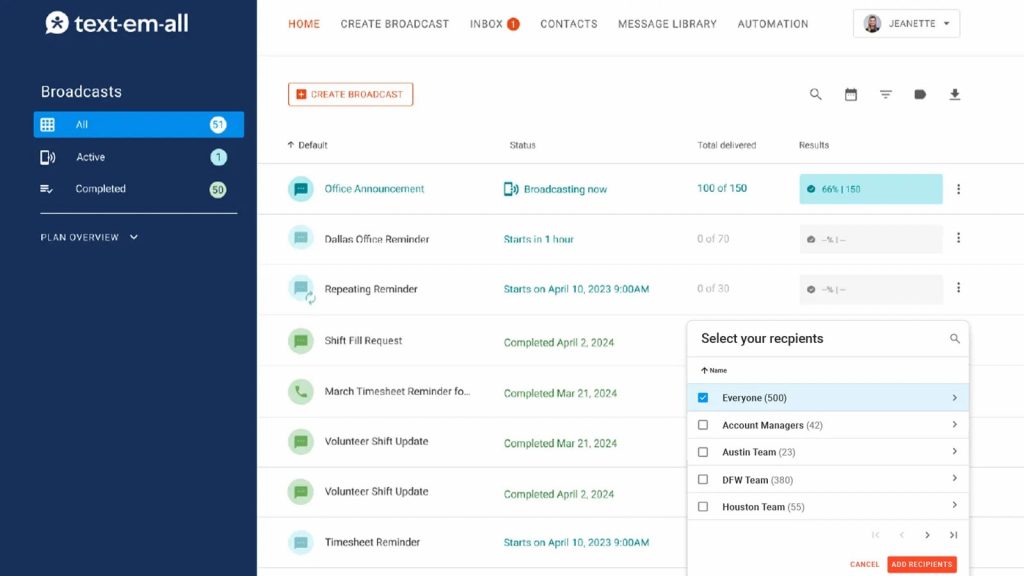
Task: Click the 66% results progress bar
Action: pos(870,189)
